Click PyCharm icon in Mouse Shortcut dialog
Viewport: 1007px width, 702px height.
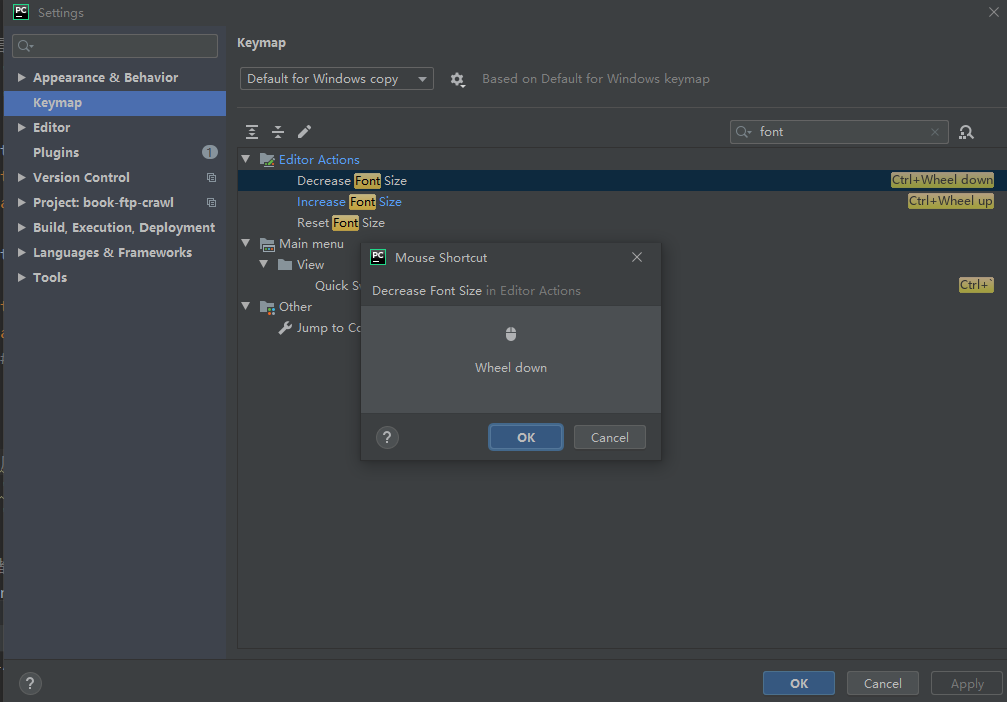[x=378, y=258]
